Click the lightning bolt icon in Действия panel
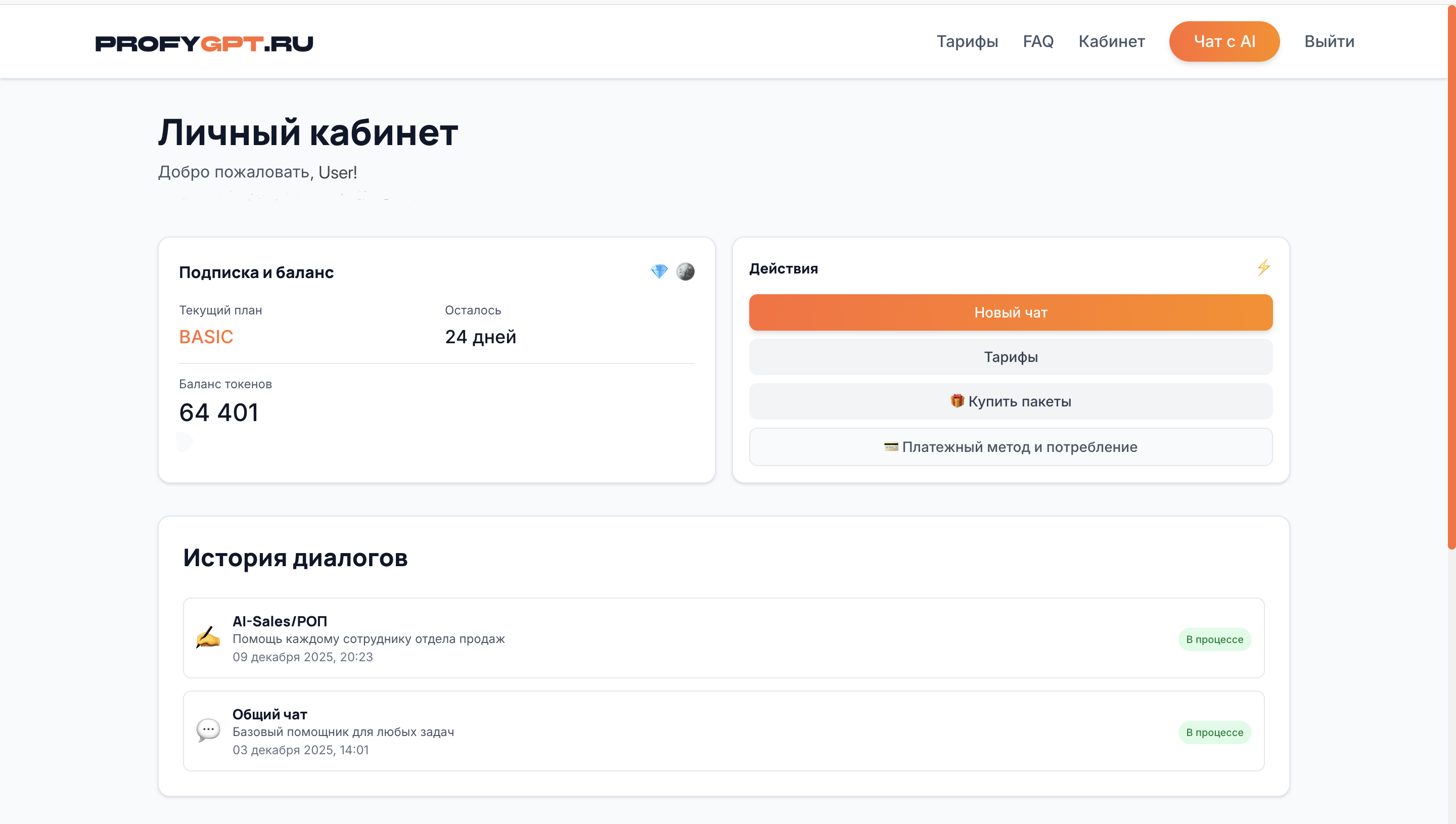This screenshot has width=1456, height=824. (x=1264, y=268)
